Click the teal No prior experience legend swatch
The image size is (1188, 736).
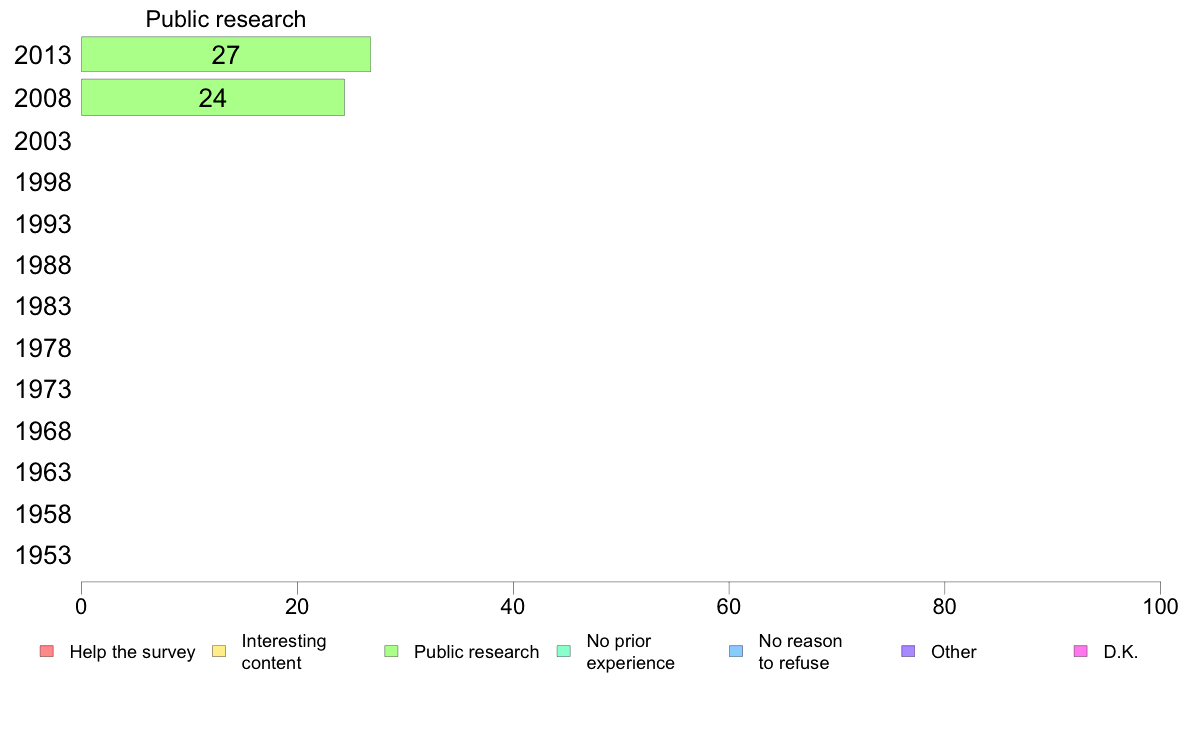pos(564,651)
